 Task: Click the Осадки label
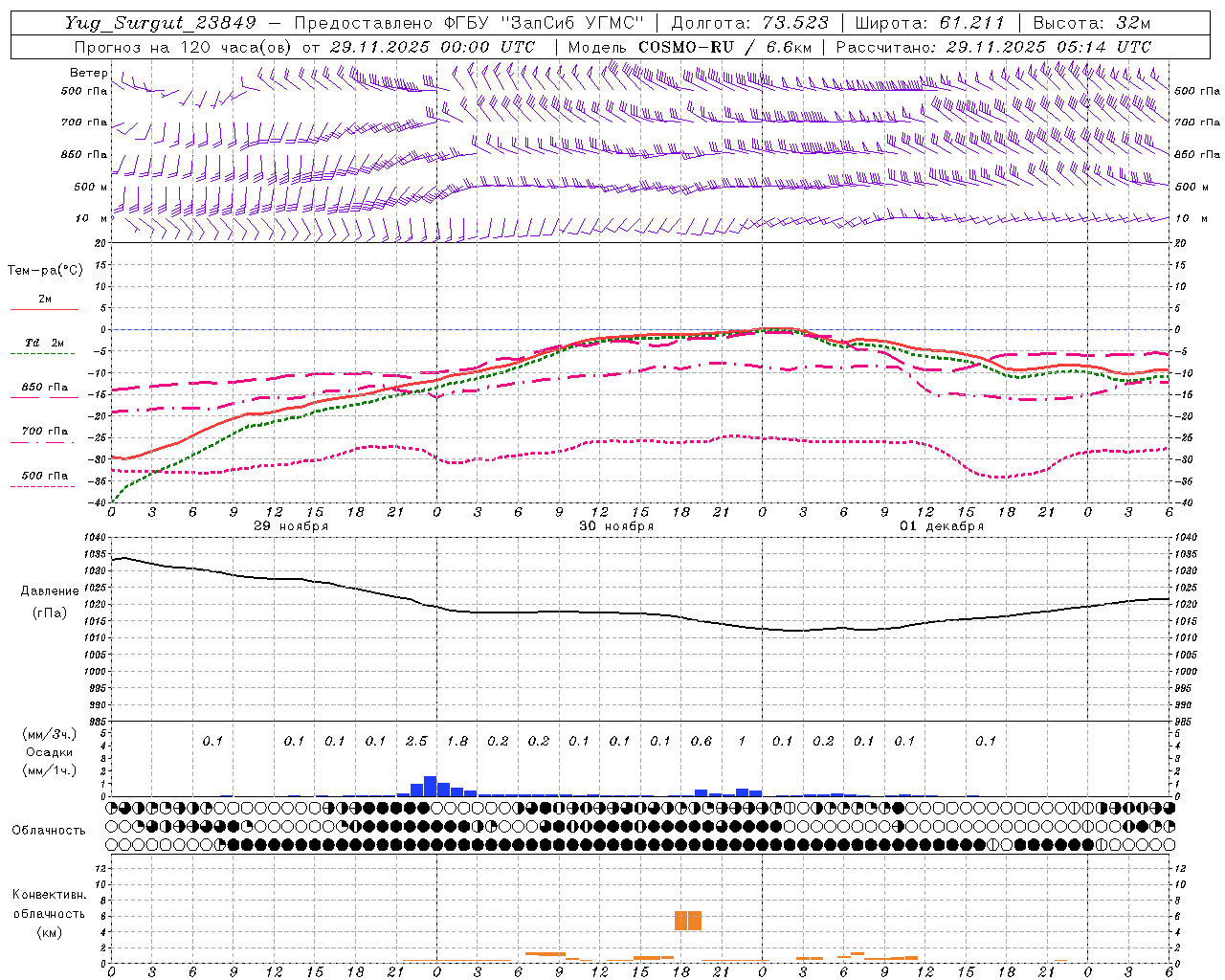click(x=49, y=752)
